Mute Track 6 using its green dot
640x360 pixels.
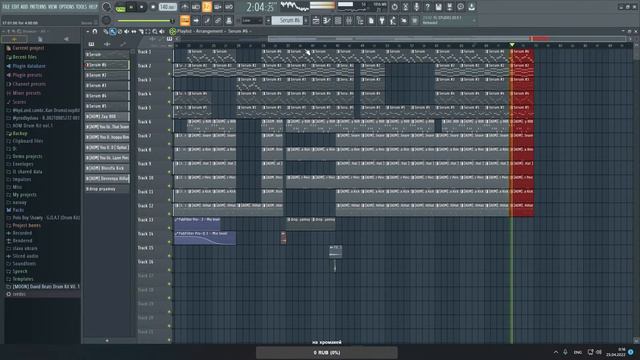[169, 130]
